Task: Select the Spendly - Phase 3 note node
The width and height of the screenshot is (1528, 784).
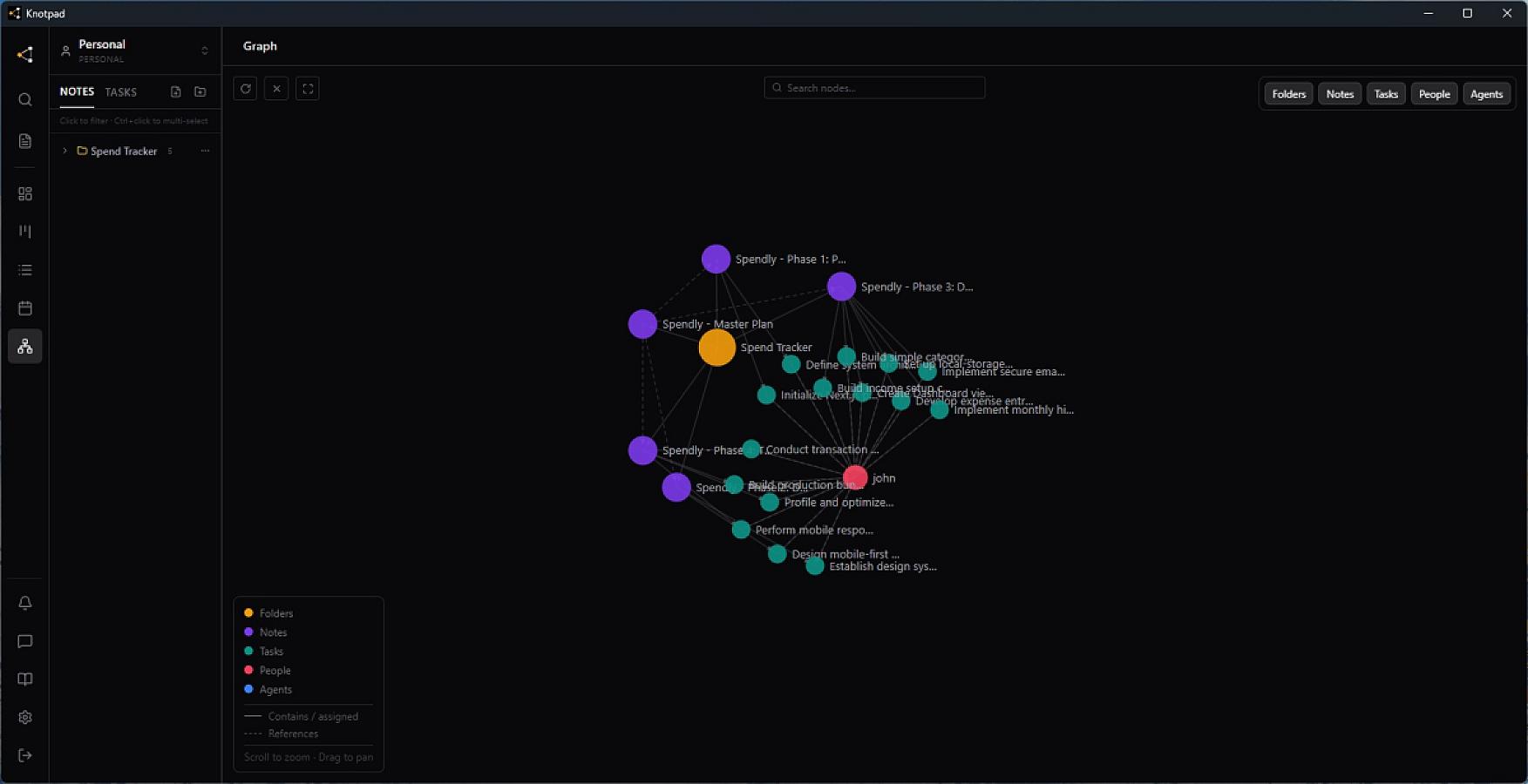Action: (x=841, y=287)
